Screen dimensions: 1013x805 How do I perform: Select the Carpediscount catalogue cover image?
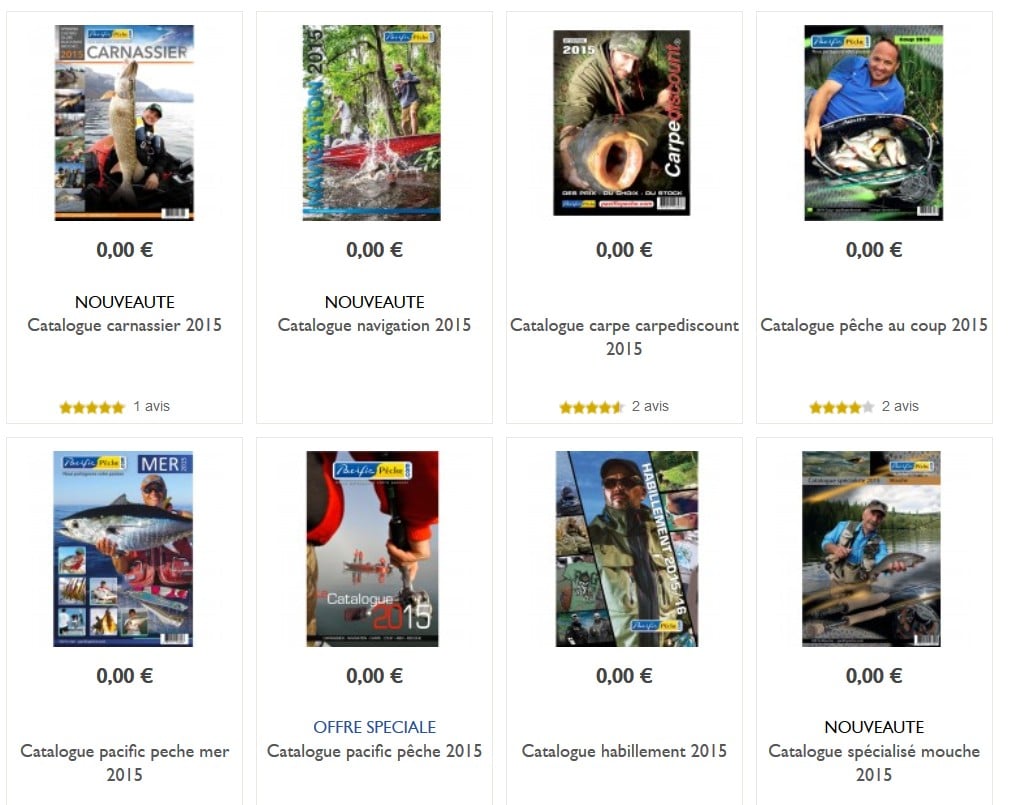pyautogui.click(x=622, y=123)
